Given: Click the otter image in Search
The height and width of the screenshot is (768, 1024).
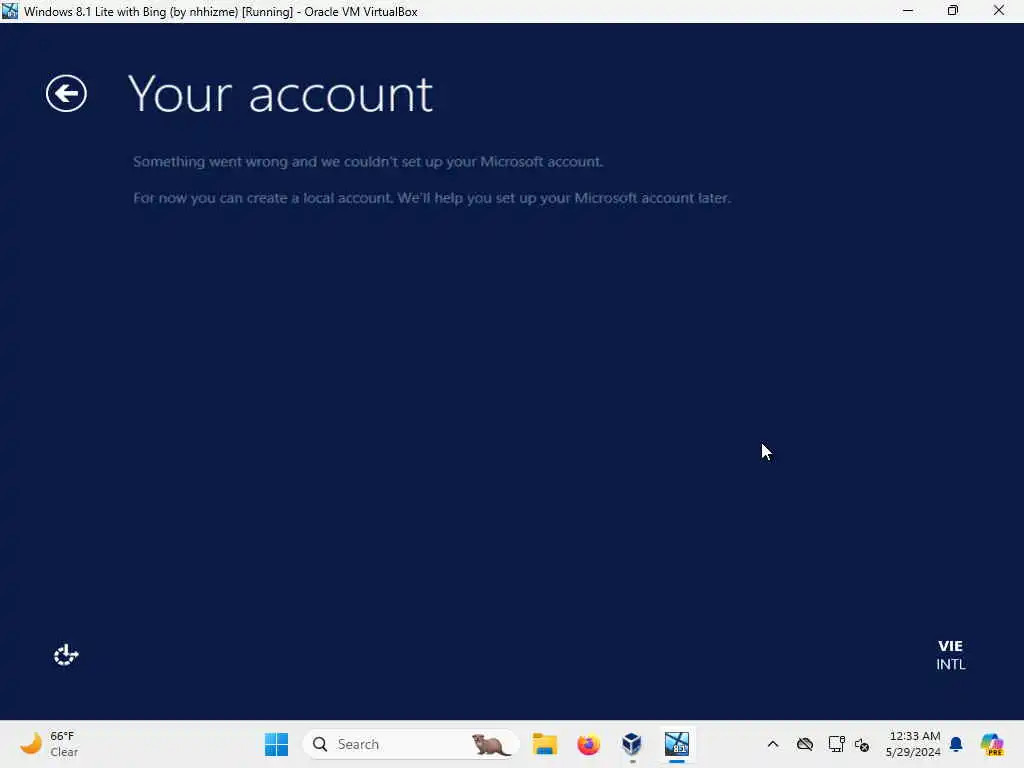Looking at the screenshot, I should tap(491, 744).
